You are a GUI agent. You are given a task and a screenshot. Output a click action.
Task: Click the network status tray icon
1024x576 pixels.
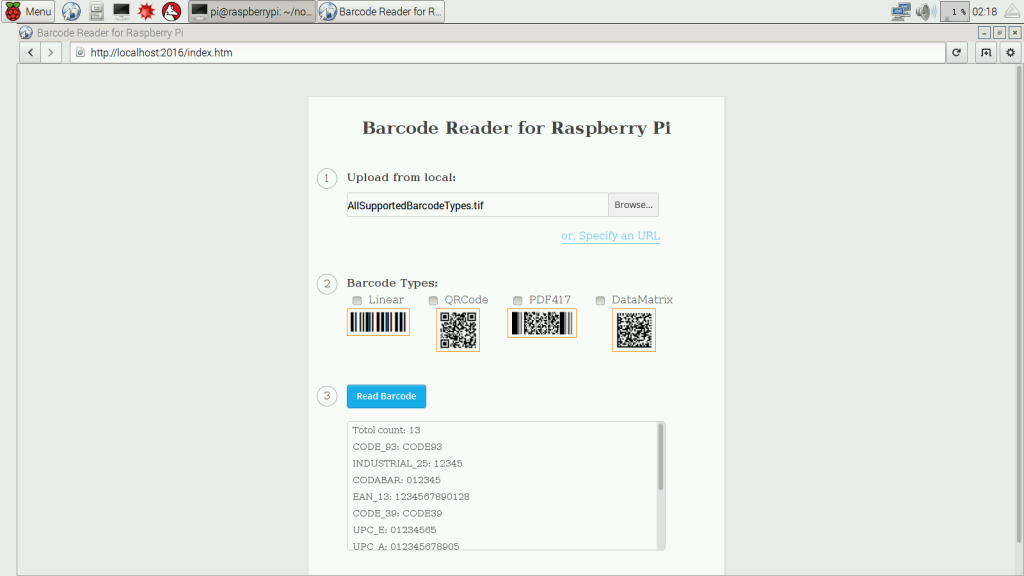[900, 12]
